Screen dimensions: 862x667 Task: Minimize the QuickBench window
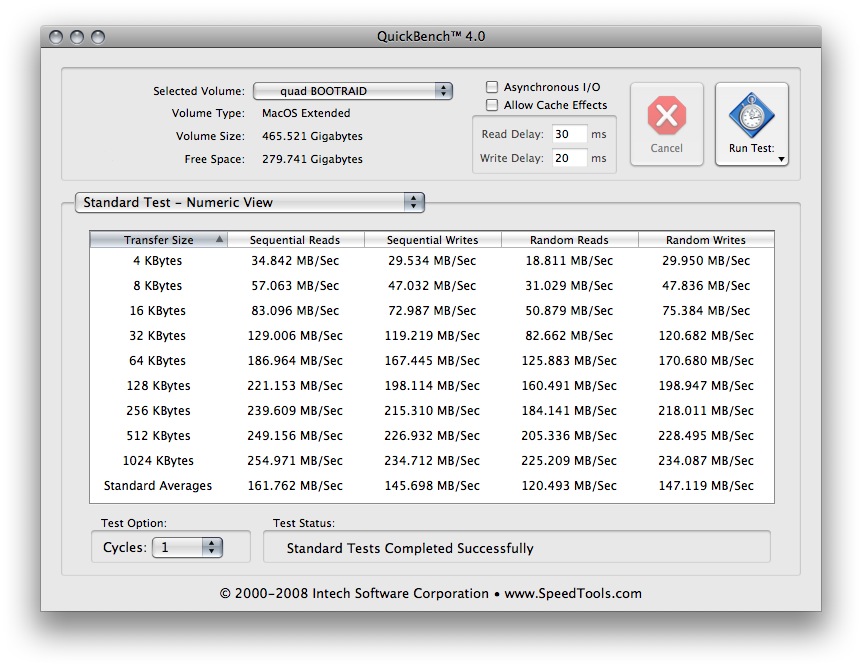coord(77,37)
